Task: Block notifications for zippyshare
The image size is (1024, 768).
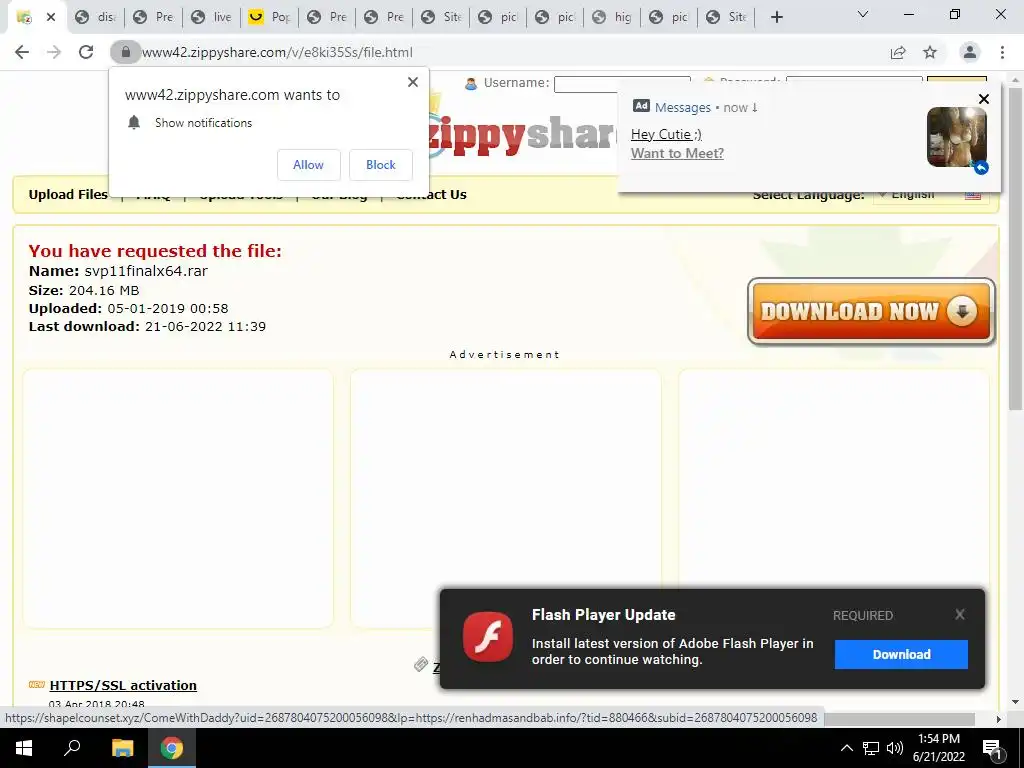Action: tap(381, 165)
